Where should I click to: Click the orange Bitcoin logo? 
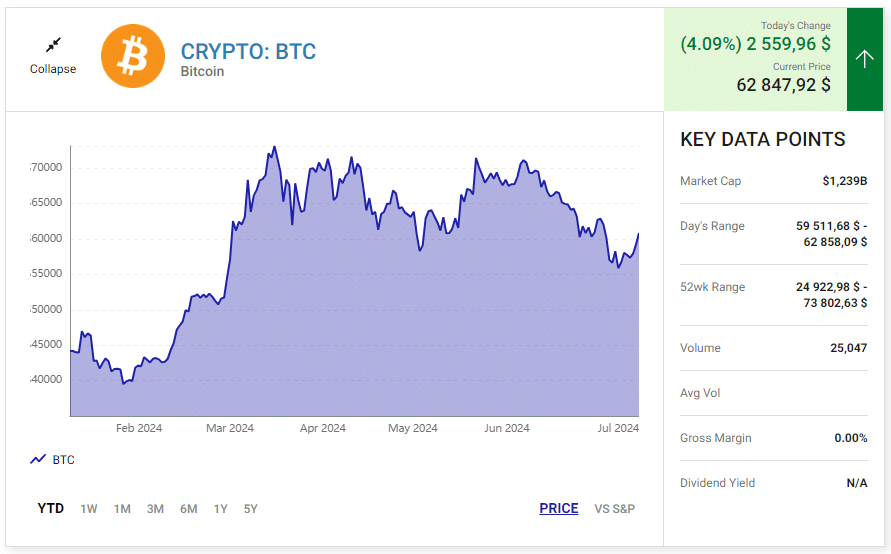click(133, 56)
